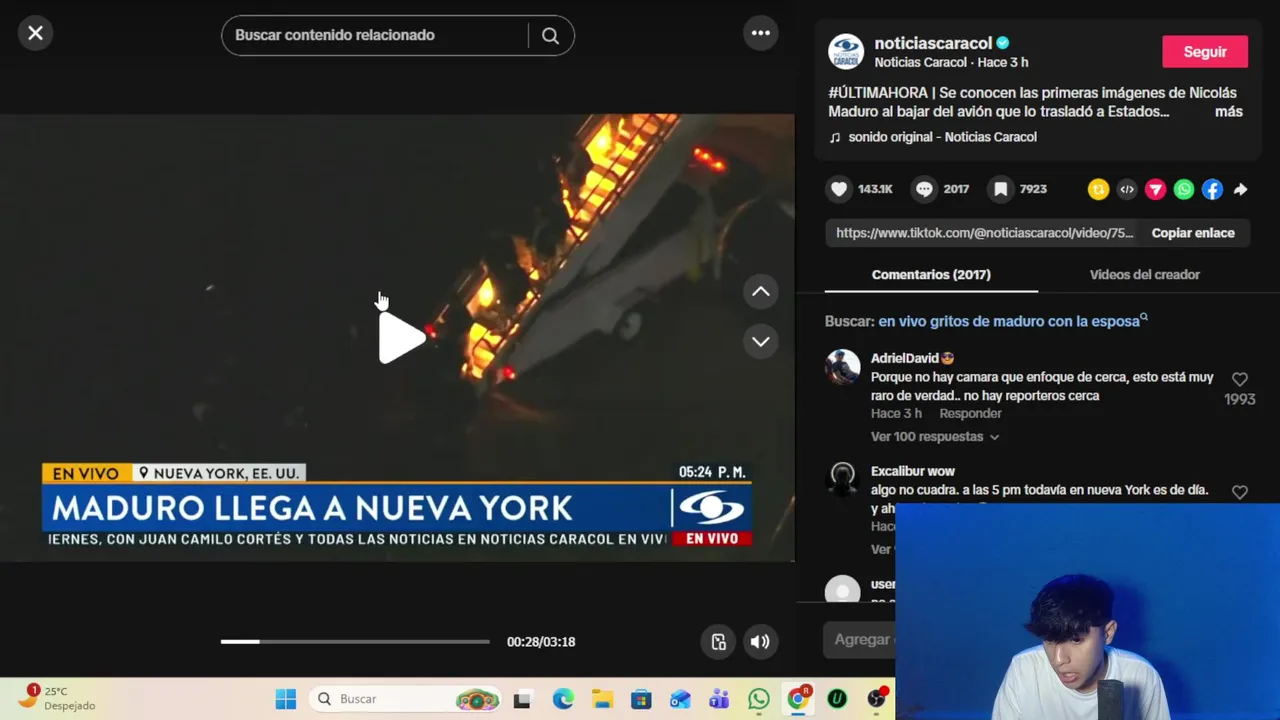Like AdrielDavid's comment
The image size is (1280, 720).
point(1240,379)
